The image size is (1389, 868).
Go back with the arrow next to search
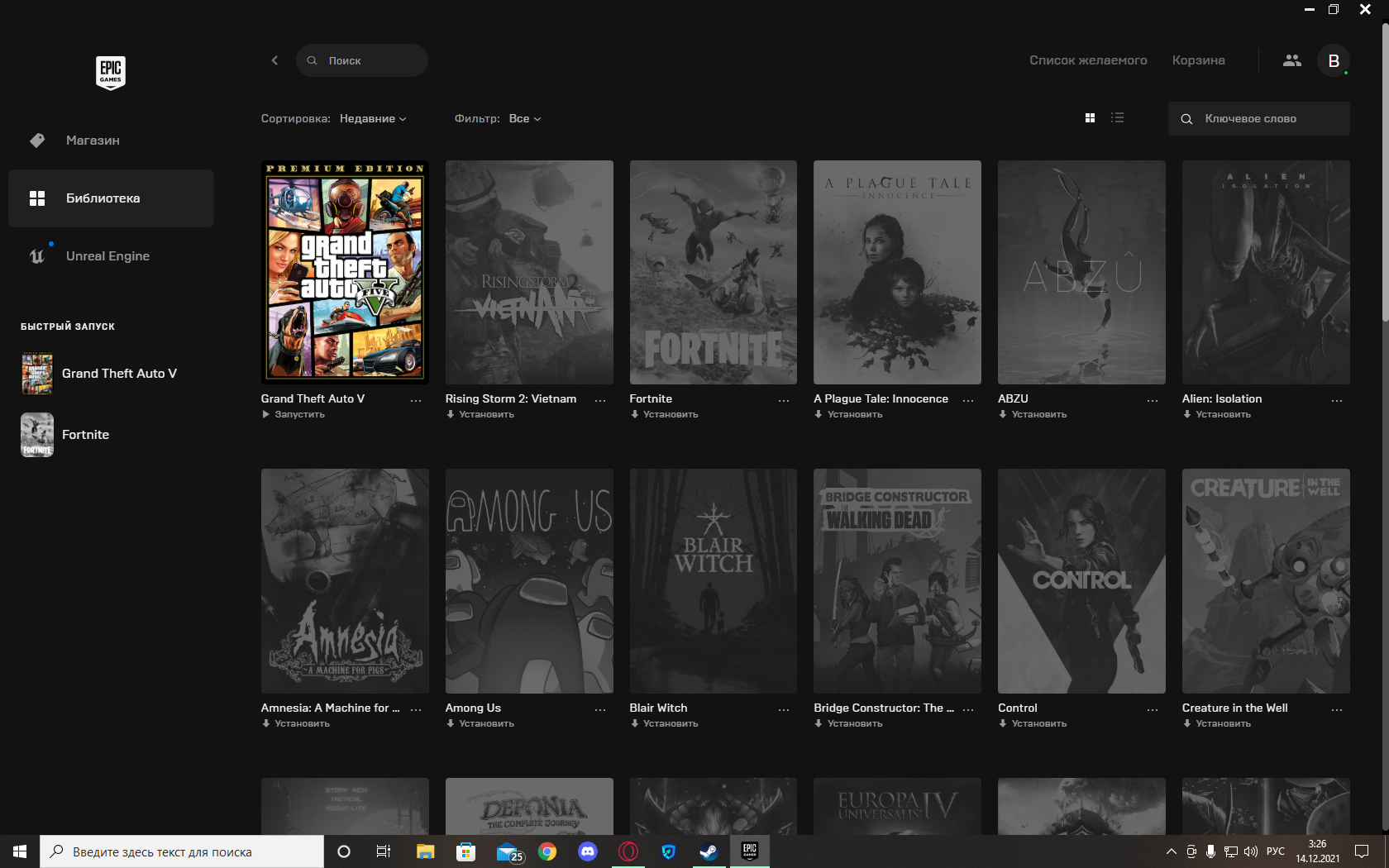[x=274, y=60]
